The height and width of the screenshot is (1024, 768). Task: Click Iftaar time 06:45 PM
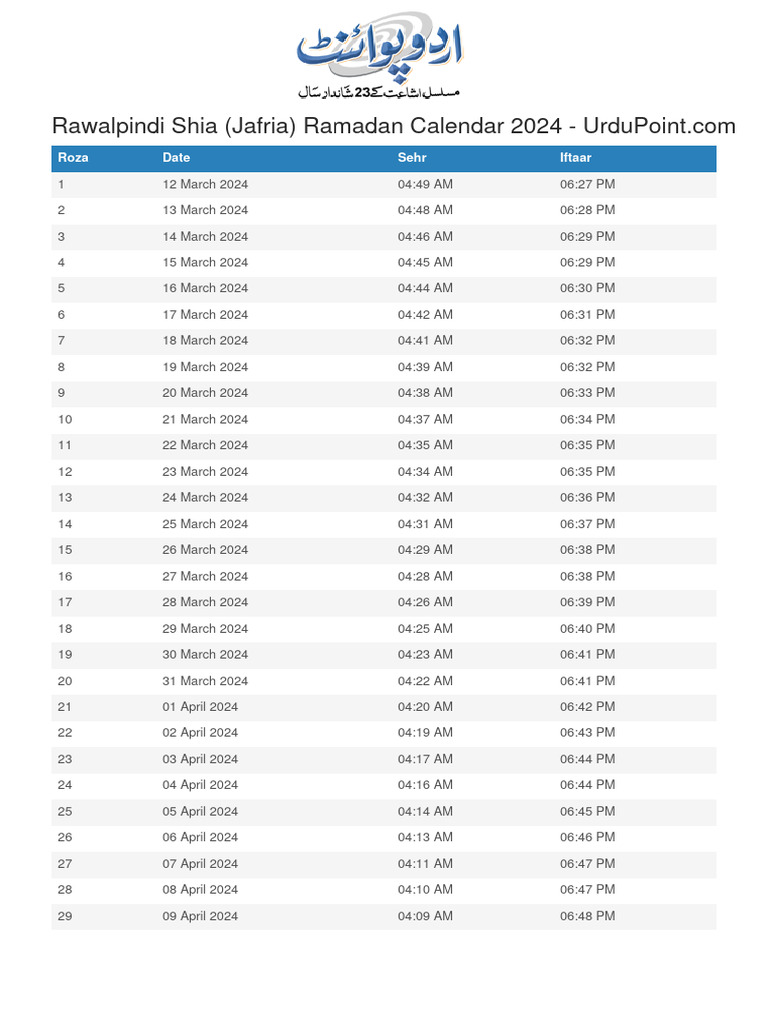[x=587, y=811]
